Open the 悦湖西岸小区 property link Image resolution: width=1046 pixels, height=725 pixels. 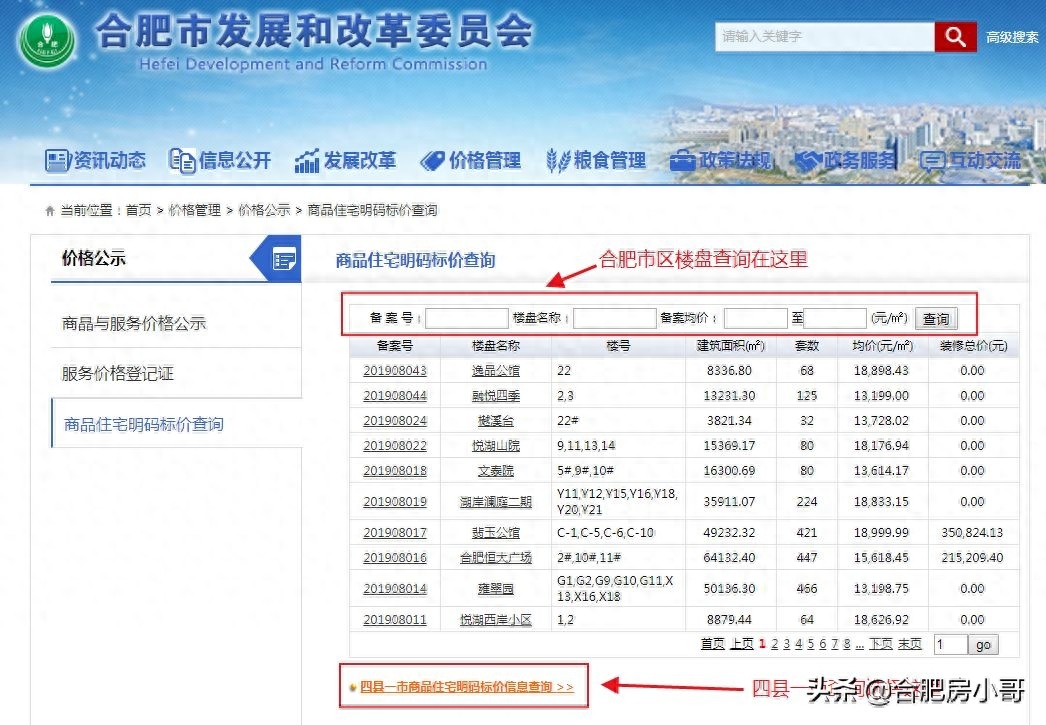tap(496, 620)
